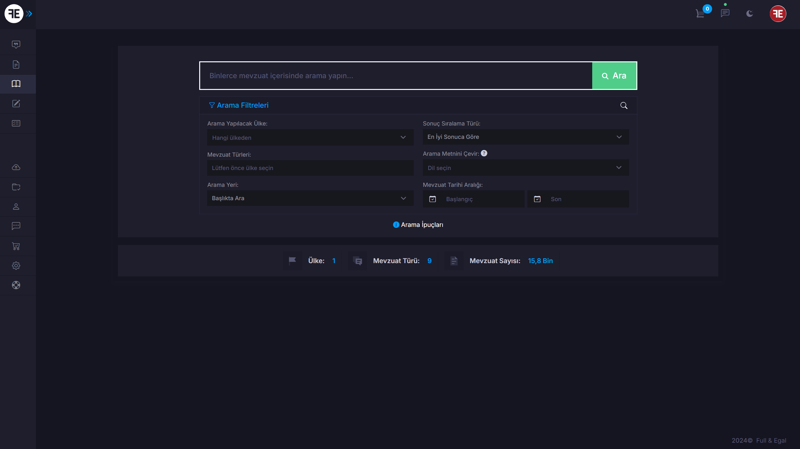
Task: Open the Sonuç Sıralama Türü dropdown
Action: click(x=525, y=137)
